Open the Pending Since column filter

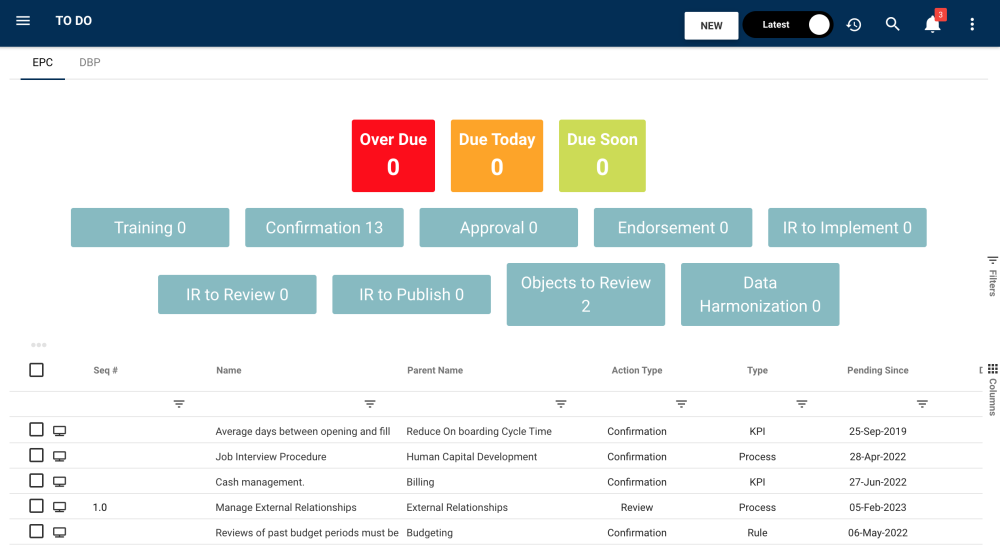click(922, 404)
